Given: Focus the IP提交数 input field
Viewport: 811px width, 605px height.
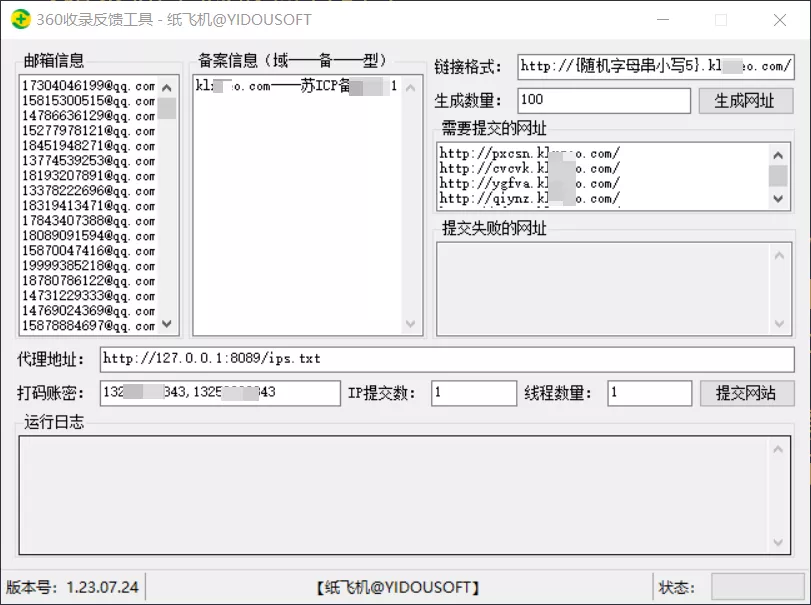Looking at the screenshot, I should (474, 393).
